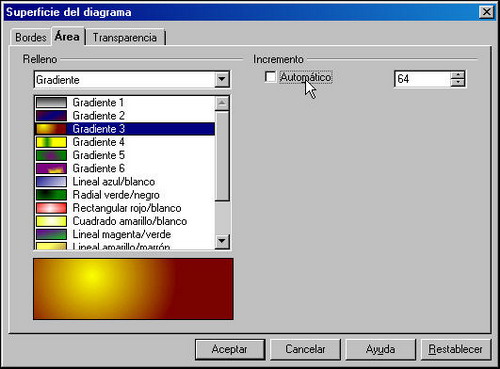Image resolution: width=500 pixels, height=369 pixels.
Task: Click the gray swatch beside Gradiente 1
Action: 51,102
